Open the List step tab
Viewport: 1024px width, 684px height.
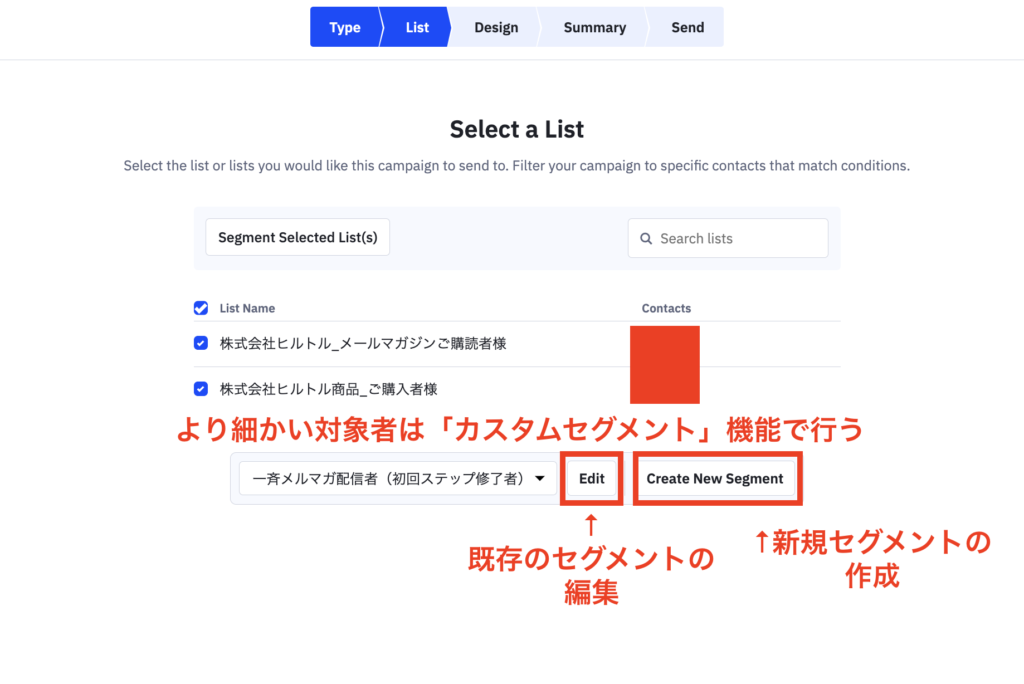417,27
